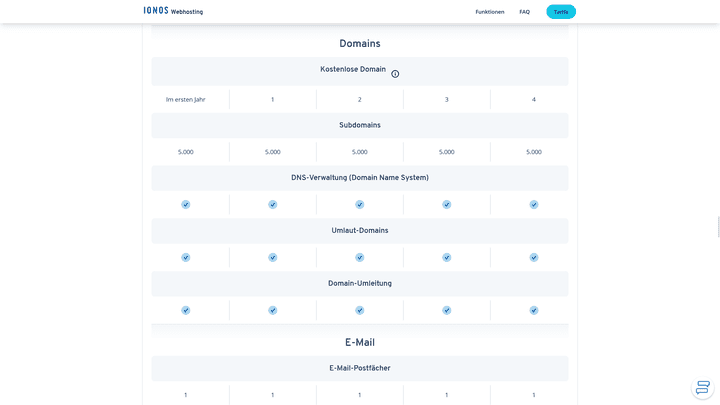Click the 'Im ersten Jahr' cell

click(x=186, y=99)
